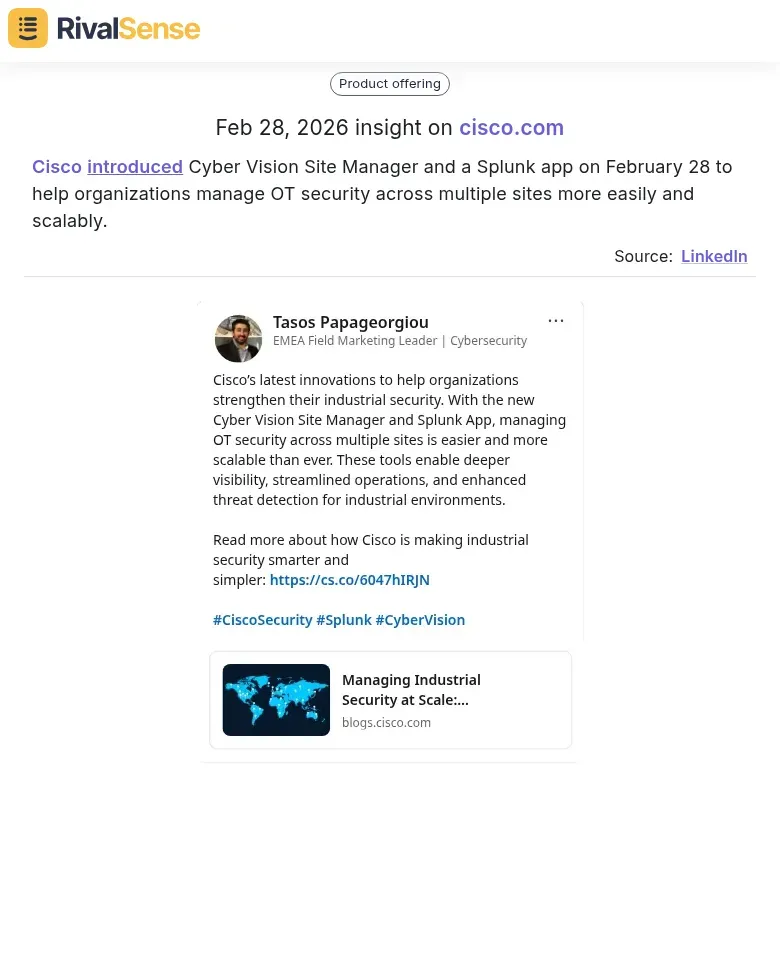This screenshot has height=960, width=780.
Task: Open the LinkedIn source link
Action: 714,256
